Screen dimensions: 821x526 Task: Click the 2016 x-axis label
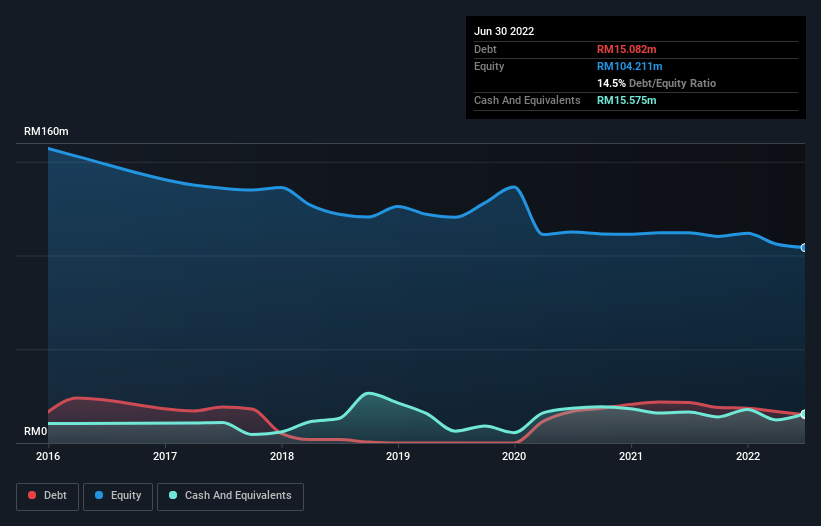[x=48, y=456]
